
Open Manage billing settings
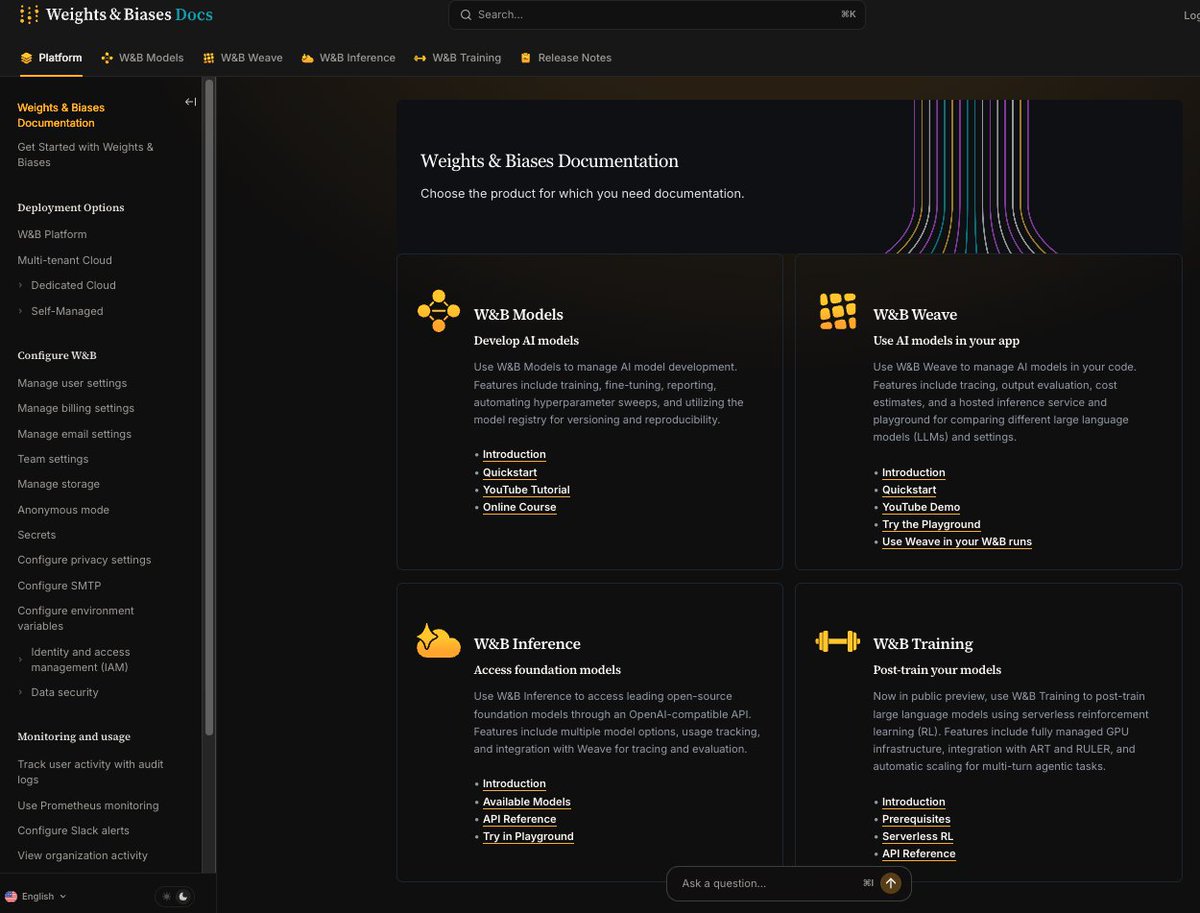(76, 408)
